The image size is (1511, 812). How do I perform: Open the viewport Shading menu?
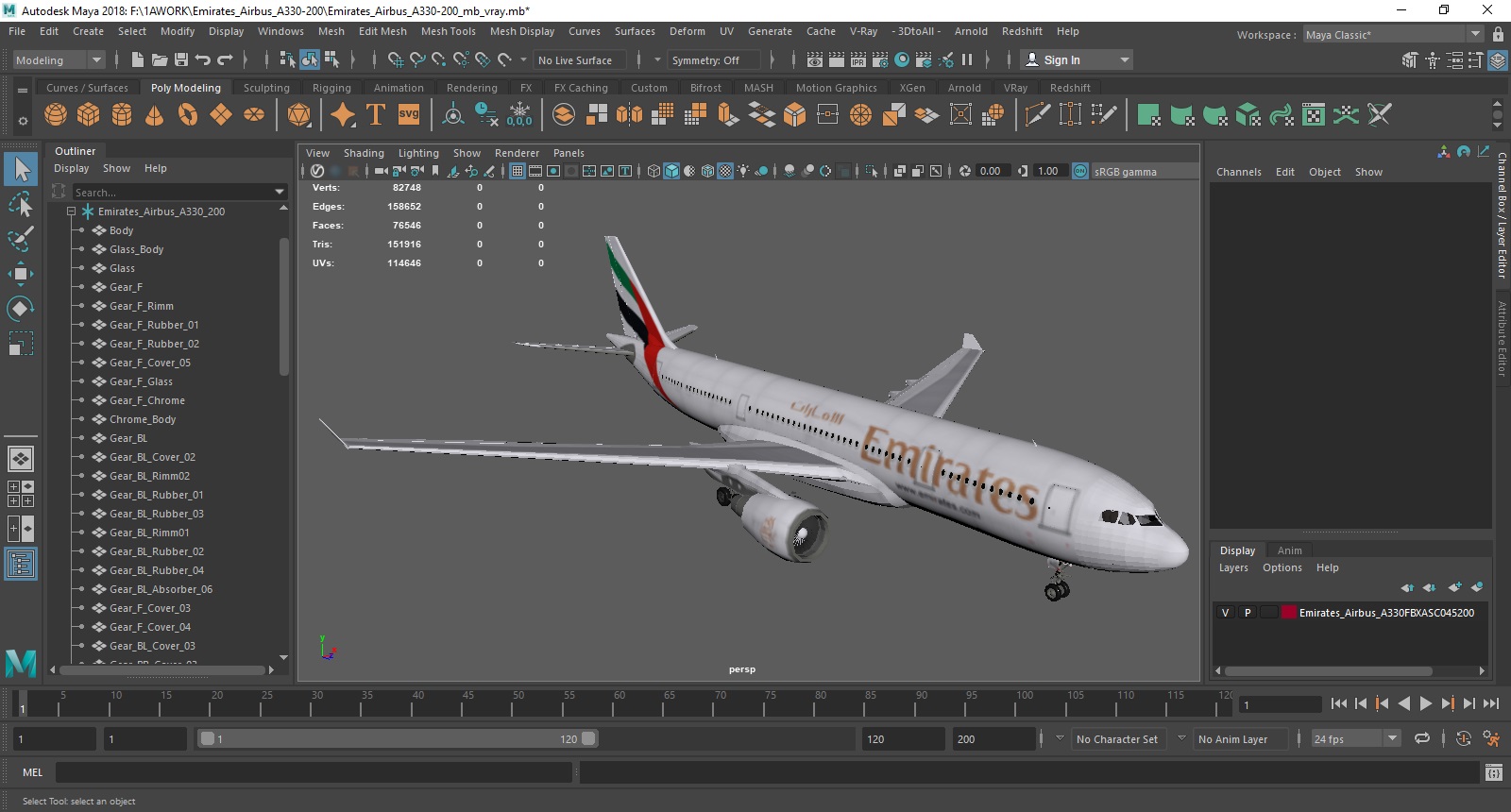pyautogui.click(x=364, y=153)
